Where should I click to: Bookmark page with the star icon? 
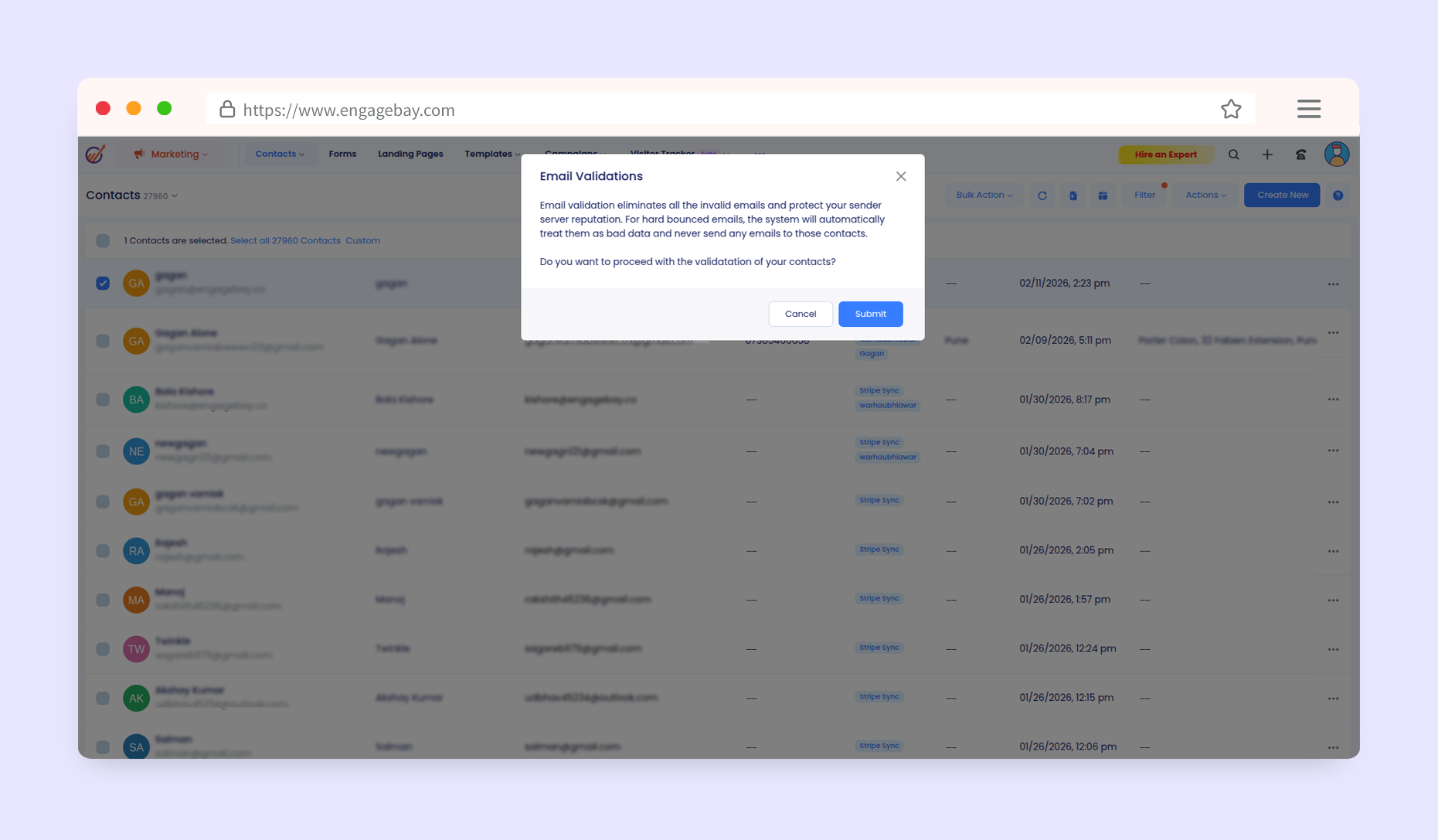[x=1231, y=109]
